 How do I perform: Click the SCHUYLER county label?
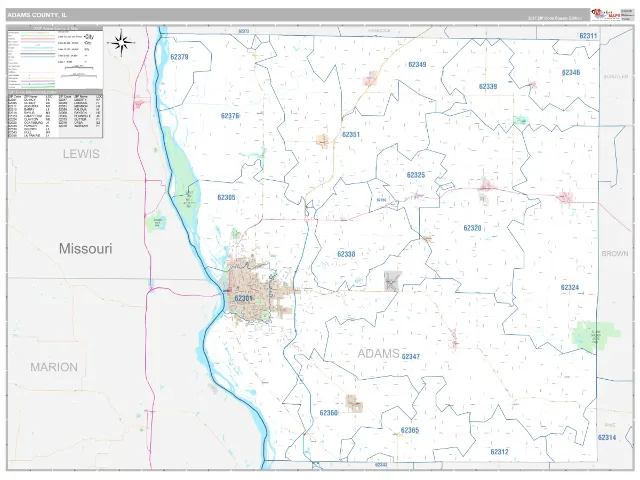click(616, 76)
